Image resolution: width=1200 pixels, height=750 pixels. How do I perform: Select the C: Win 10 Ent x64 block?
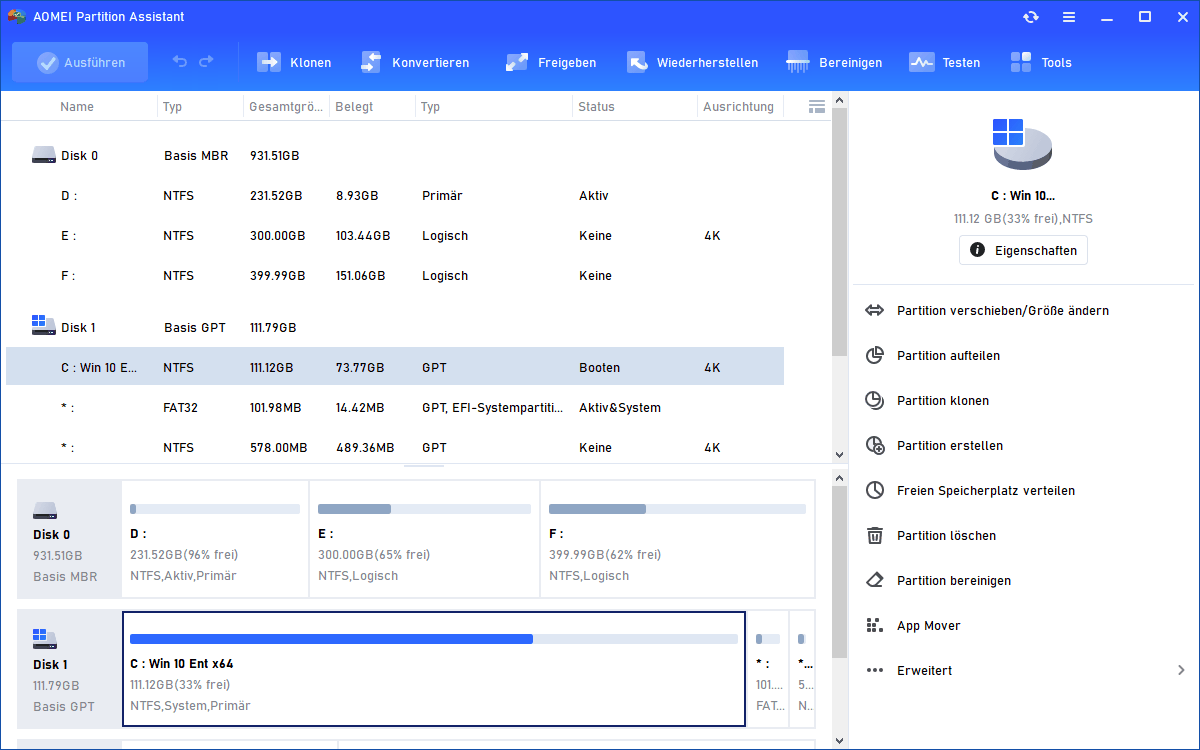click(434, 669)
